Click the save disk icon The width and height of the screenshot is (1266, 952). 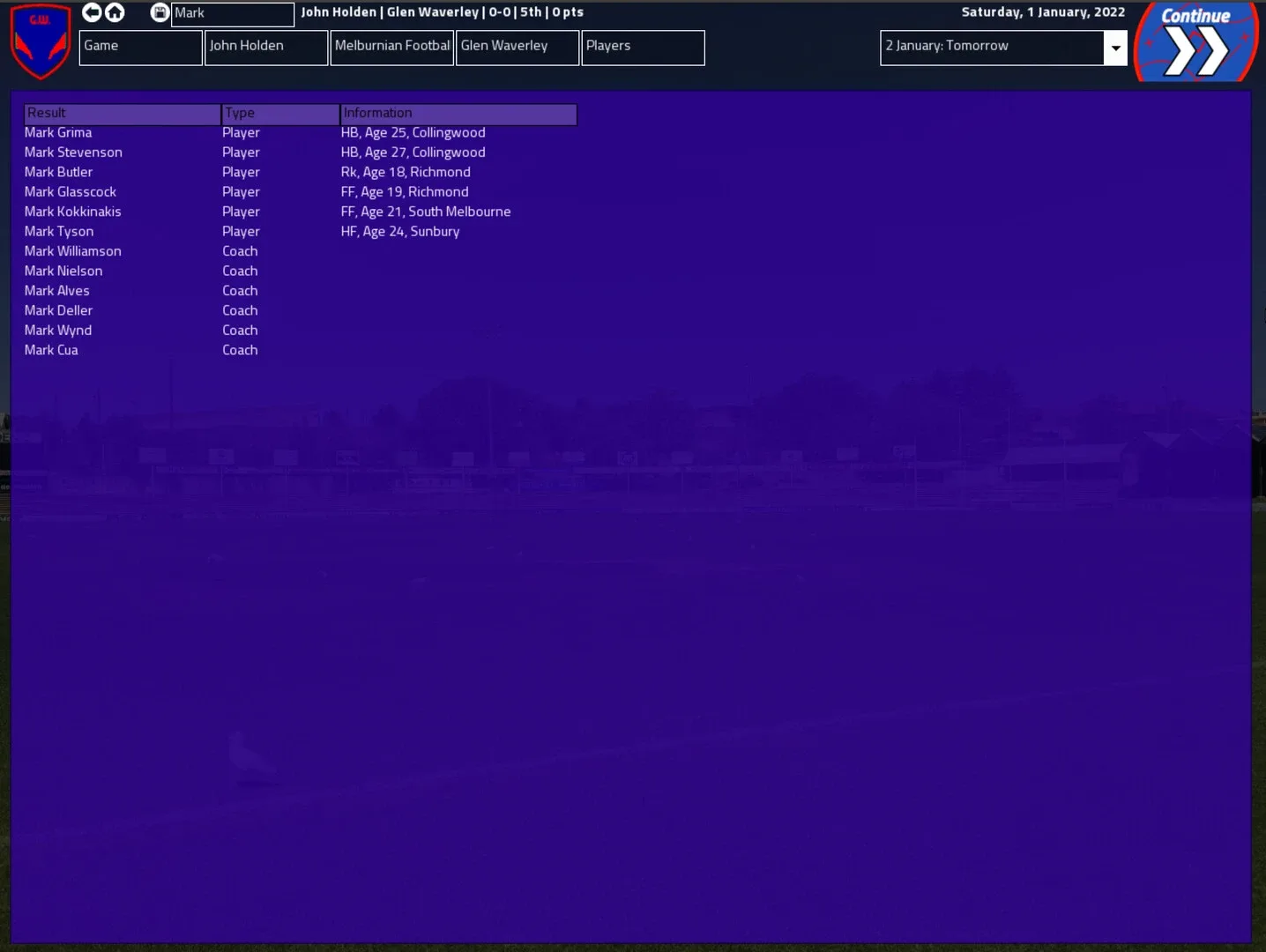click(160, 12)
